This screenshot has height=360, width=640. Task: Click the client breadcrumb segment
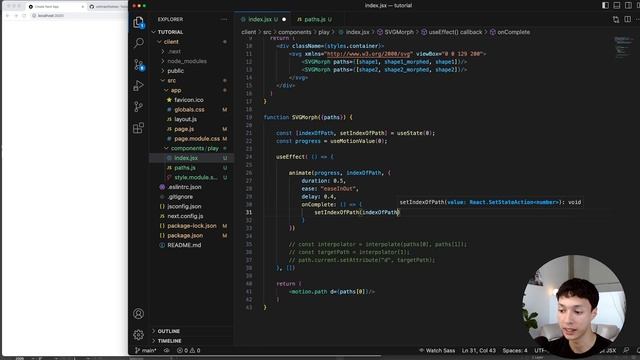[249, 32]
